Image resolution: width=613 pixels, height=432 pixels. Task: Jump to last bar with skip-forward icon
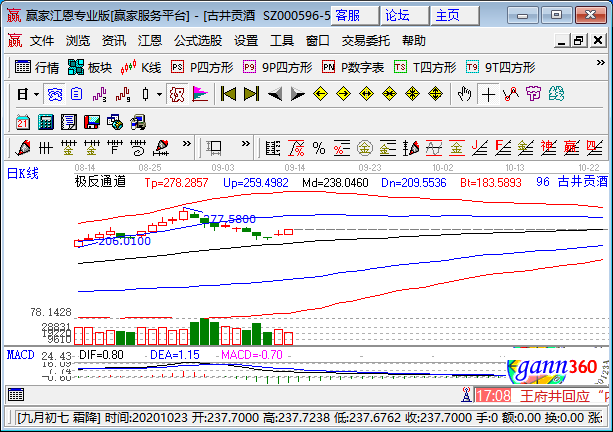(x=251, y=94)
